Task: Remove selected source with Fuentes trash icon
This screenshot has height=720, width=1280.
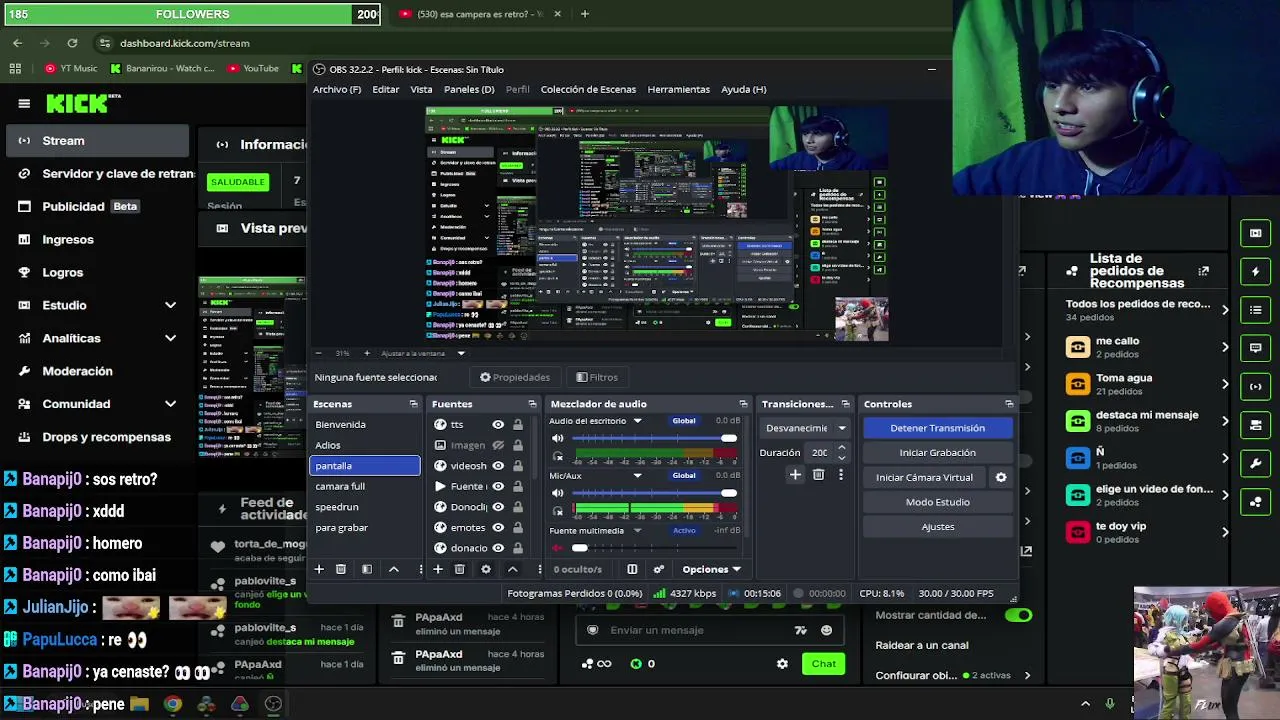Action: (x=460, y=569)
